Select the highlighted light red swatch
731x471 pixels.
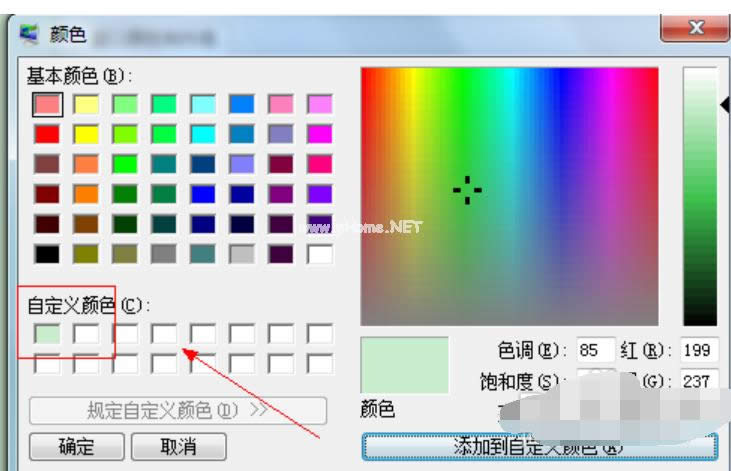tap(47, 104)
